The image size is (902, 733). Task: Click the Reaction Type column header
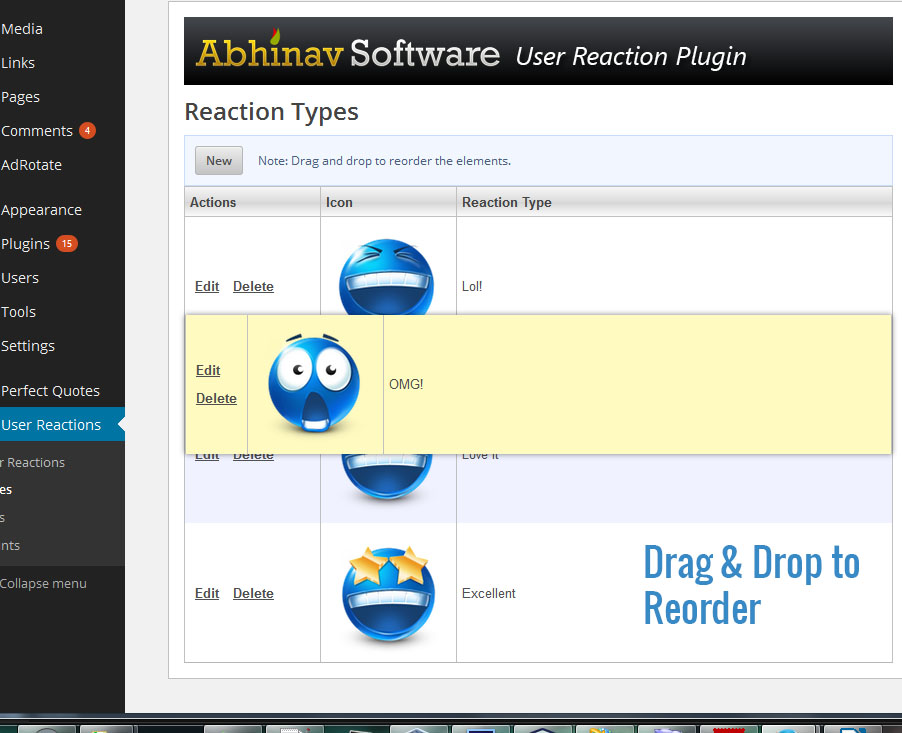pyautogui.click(x=506, y=202)
